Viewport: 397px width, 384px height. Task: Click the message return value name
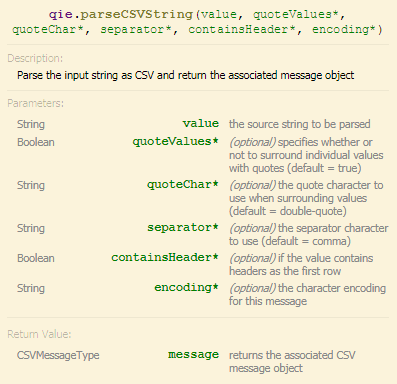pos(193,355)
